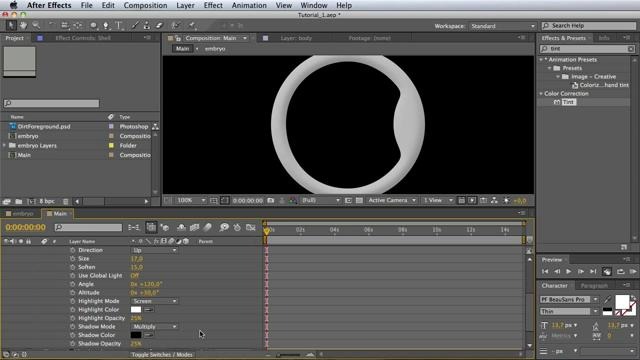Open the 100% magnification dropdown
This screenshot has height=360, width=640.
pyautogui.click(x=191, y=200)
